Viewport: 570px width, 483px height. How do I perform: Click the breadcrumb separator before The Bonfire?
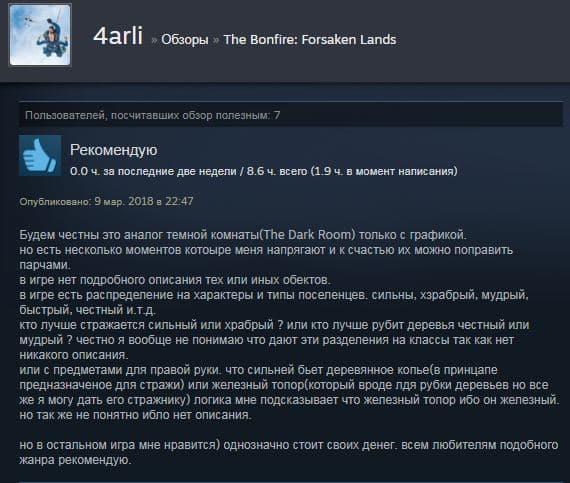[216, 40]
